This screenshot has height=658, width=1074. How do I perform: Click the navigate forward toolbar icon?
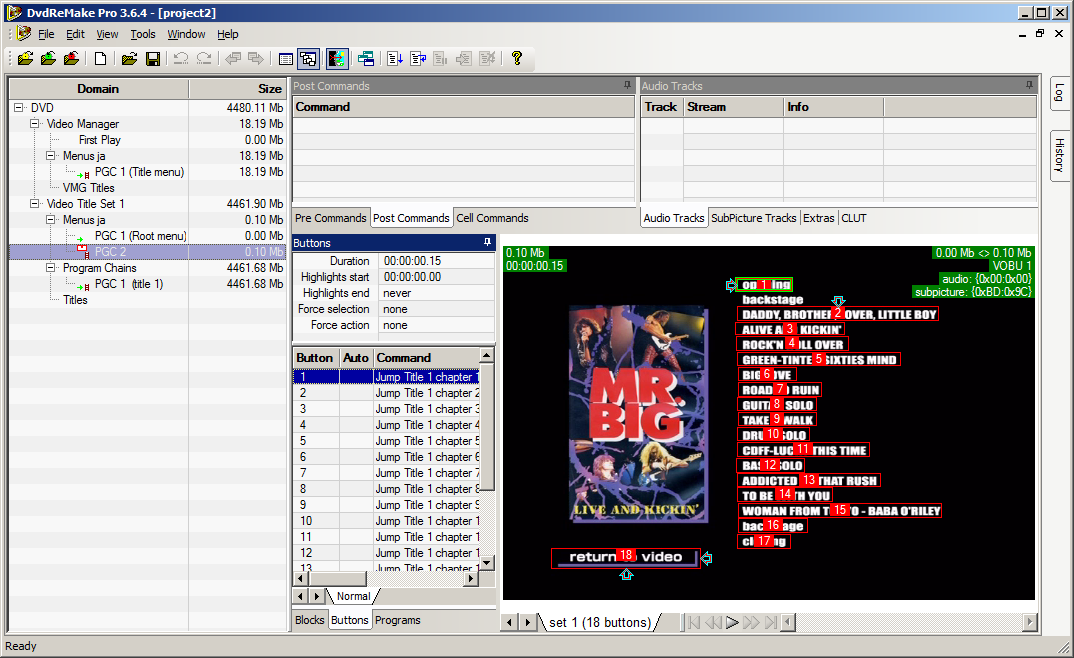pos(255,59)
